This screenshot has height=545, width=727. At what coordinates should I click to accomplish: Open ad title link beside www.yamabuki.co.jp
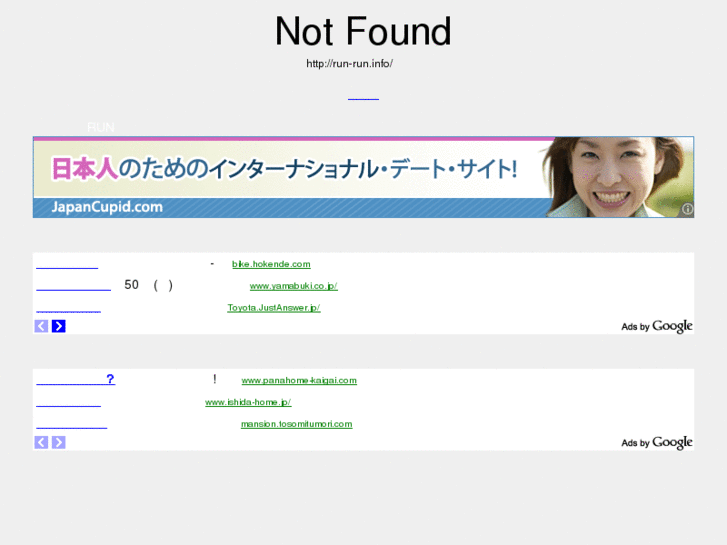74,287
